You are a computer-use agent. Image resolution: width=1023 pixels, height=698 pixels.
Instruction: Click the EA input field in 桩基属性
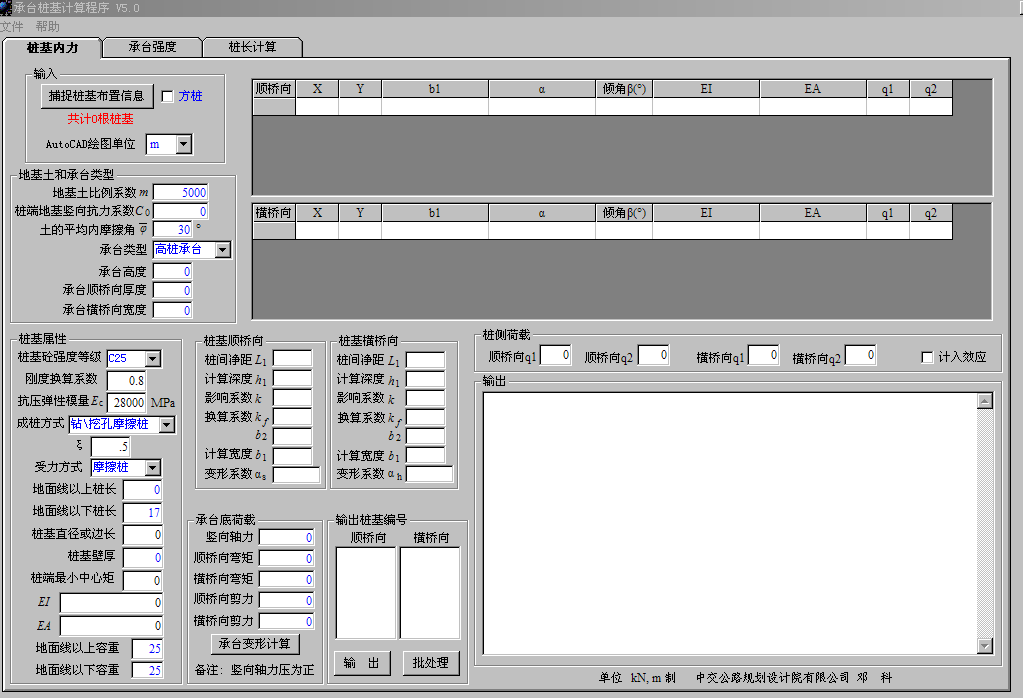pyautogui.click(x=112, y=626)
